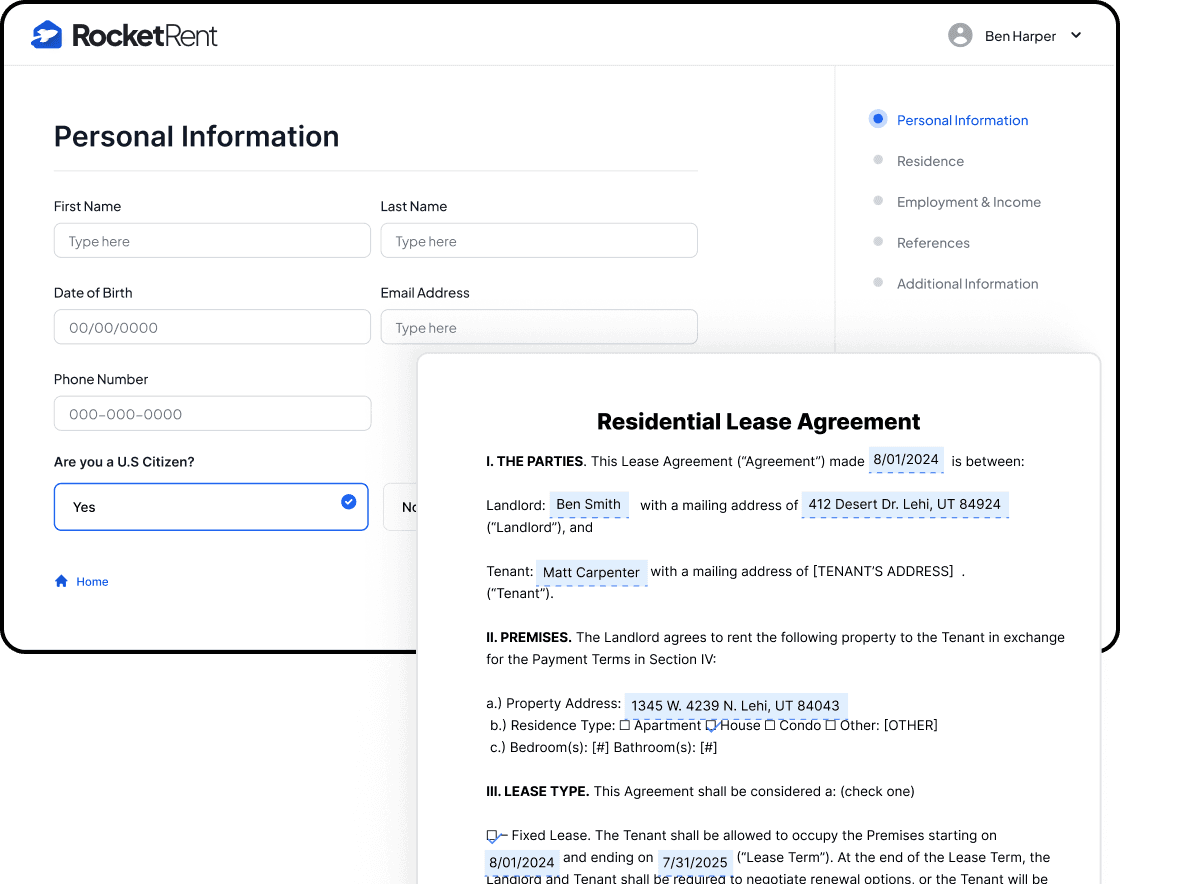
Task: Click the Employment & Income step indicator dot
Action: click(x=876, y=201)
